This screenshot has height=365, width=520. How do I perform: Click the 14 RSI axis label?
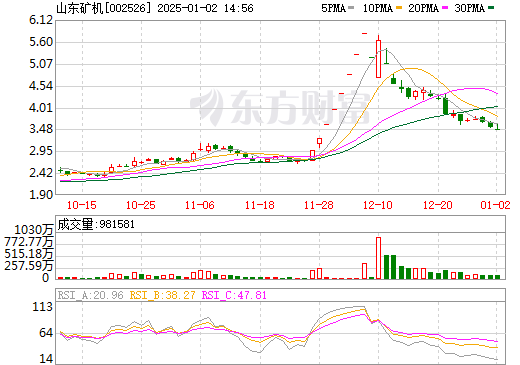click(47, 359)
